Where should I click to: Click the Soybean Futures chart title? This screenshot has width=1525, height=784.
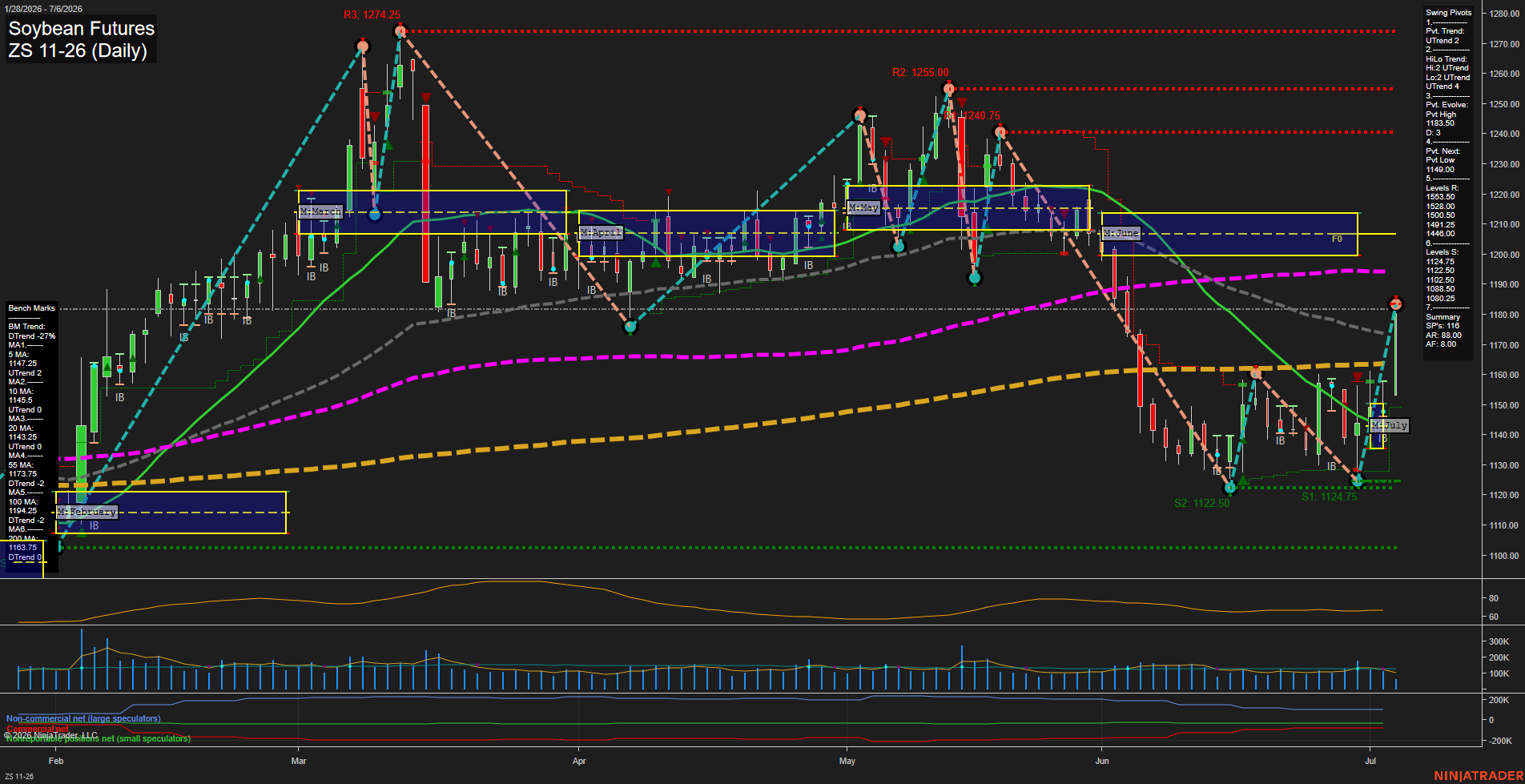(x=81, y=28)
